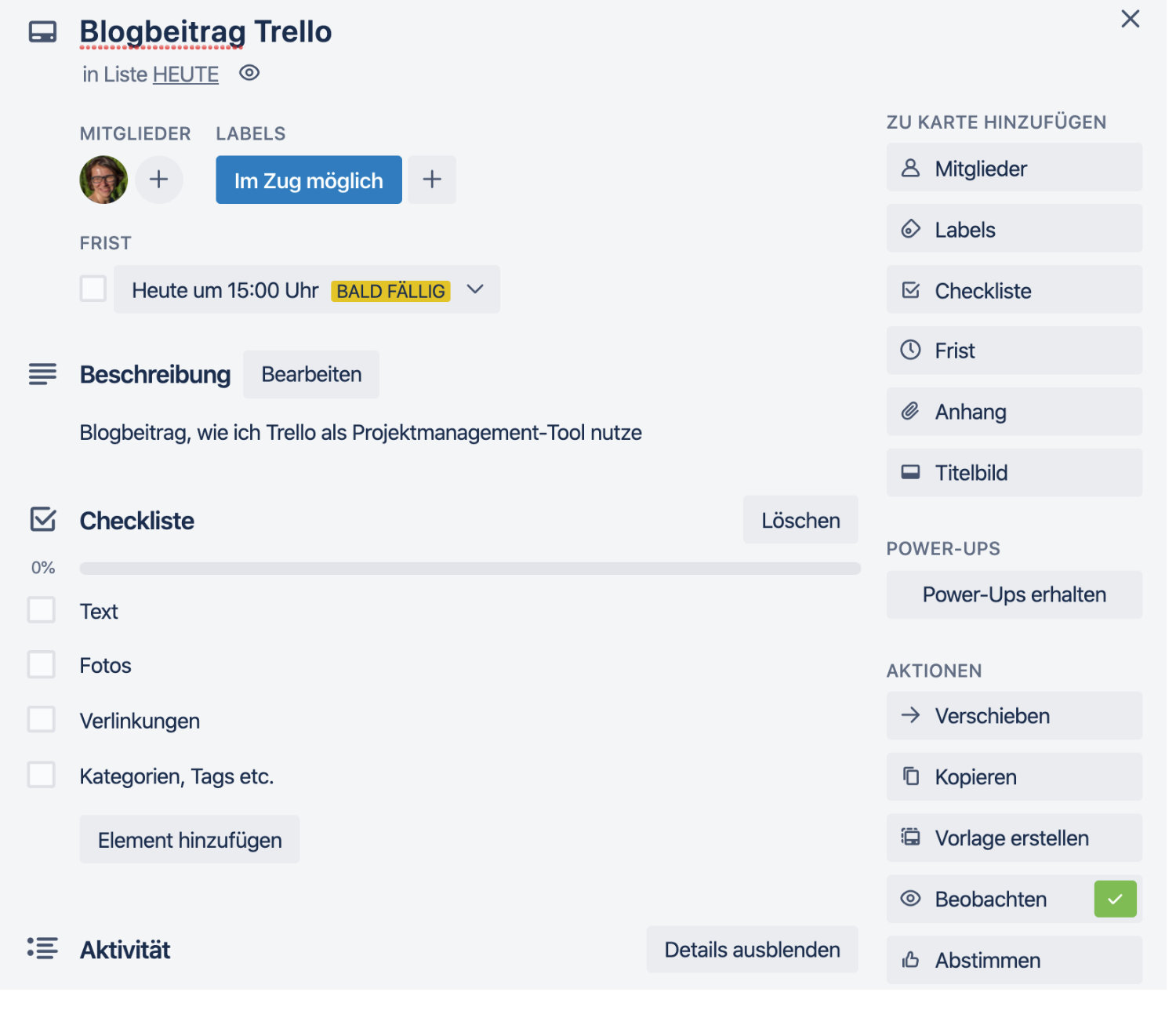This screenshot has height=1014, width=1176.
Task: Click Details ausblenden in activity
Action: click(x=753, y=950)
